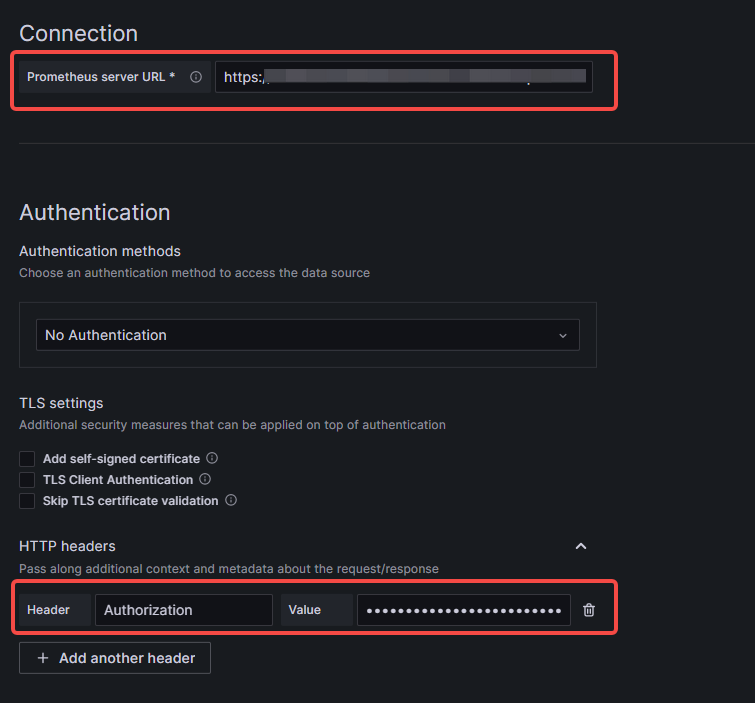
Task: Click the TLS Client Authentication label text
Action: [x=118, y=480]
